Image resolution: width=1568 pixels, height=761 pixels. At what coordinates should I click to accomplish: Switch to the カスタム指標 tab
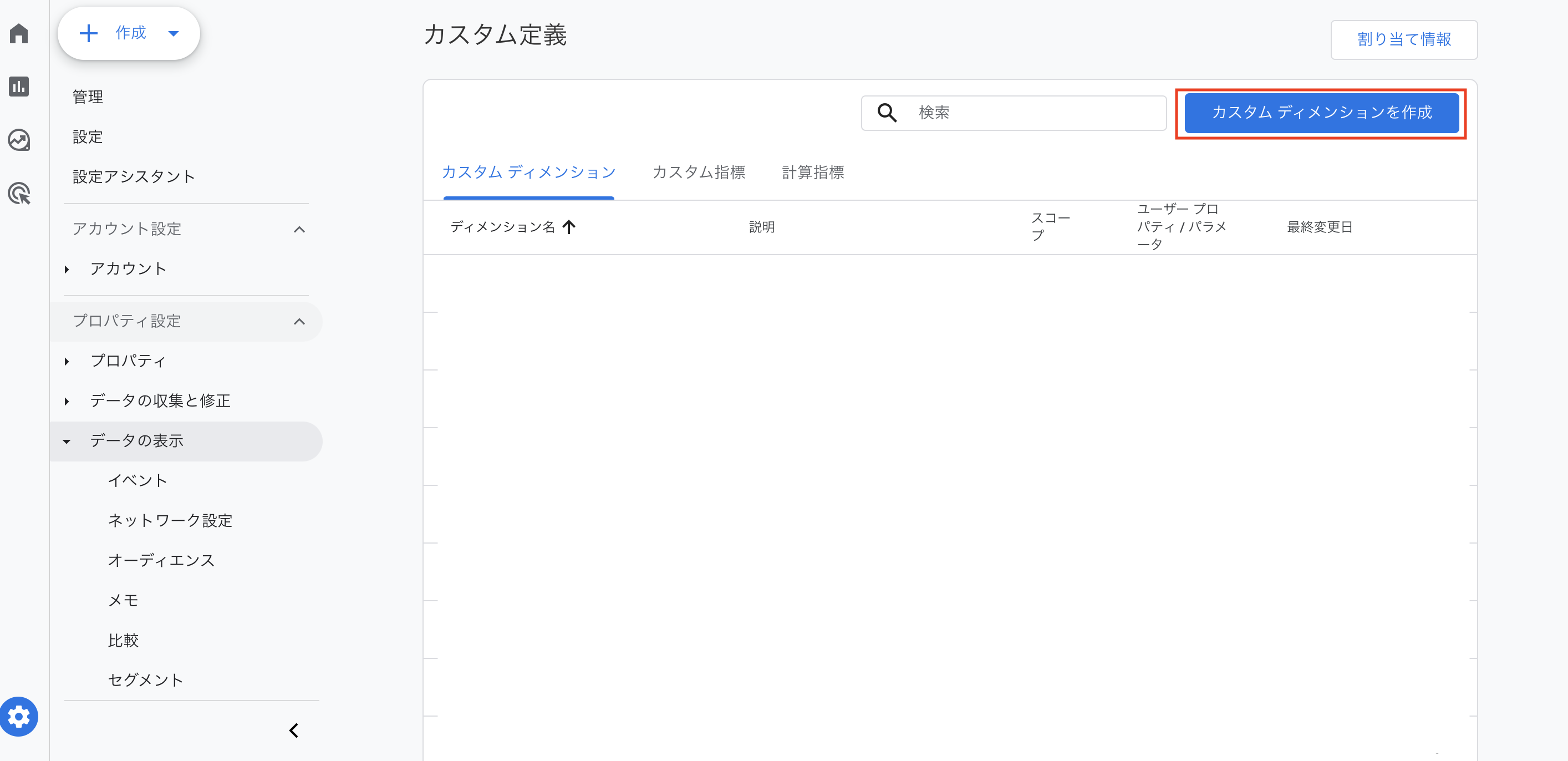point(698,173)
